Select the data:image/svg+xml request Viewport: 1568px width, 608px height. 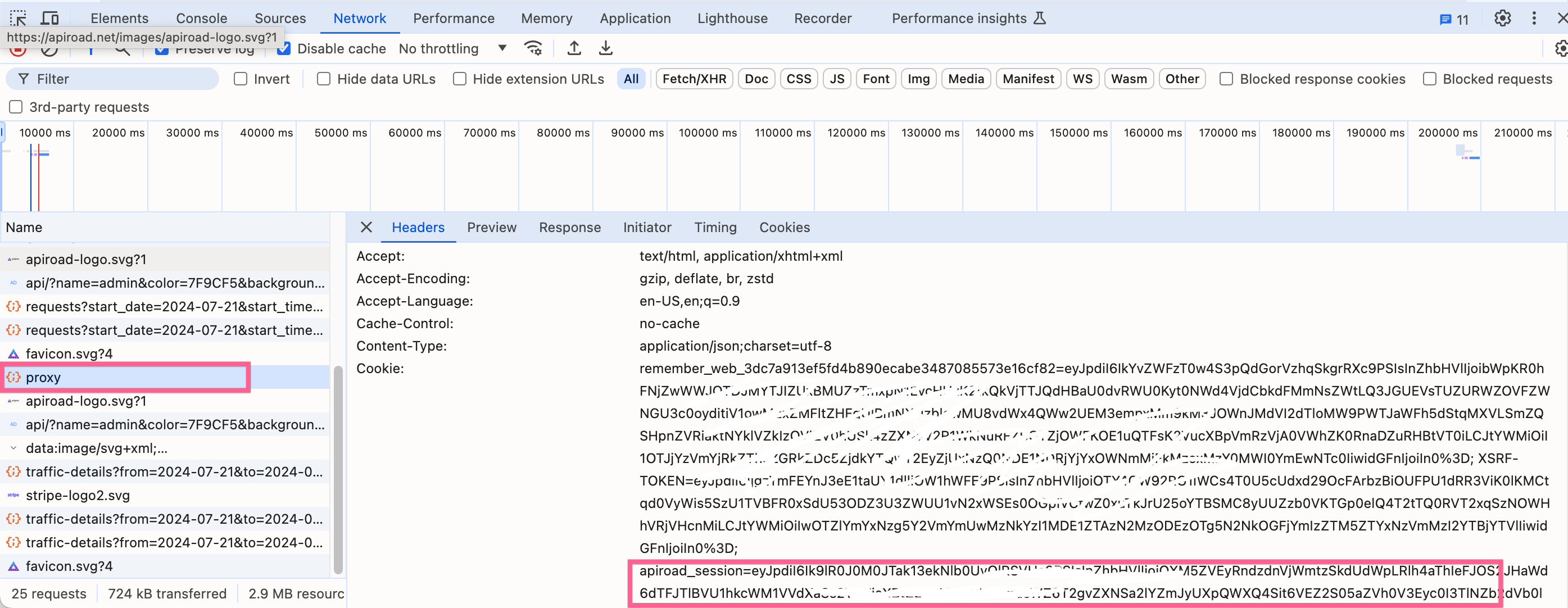(165, 448)
